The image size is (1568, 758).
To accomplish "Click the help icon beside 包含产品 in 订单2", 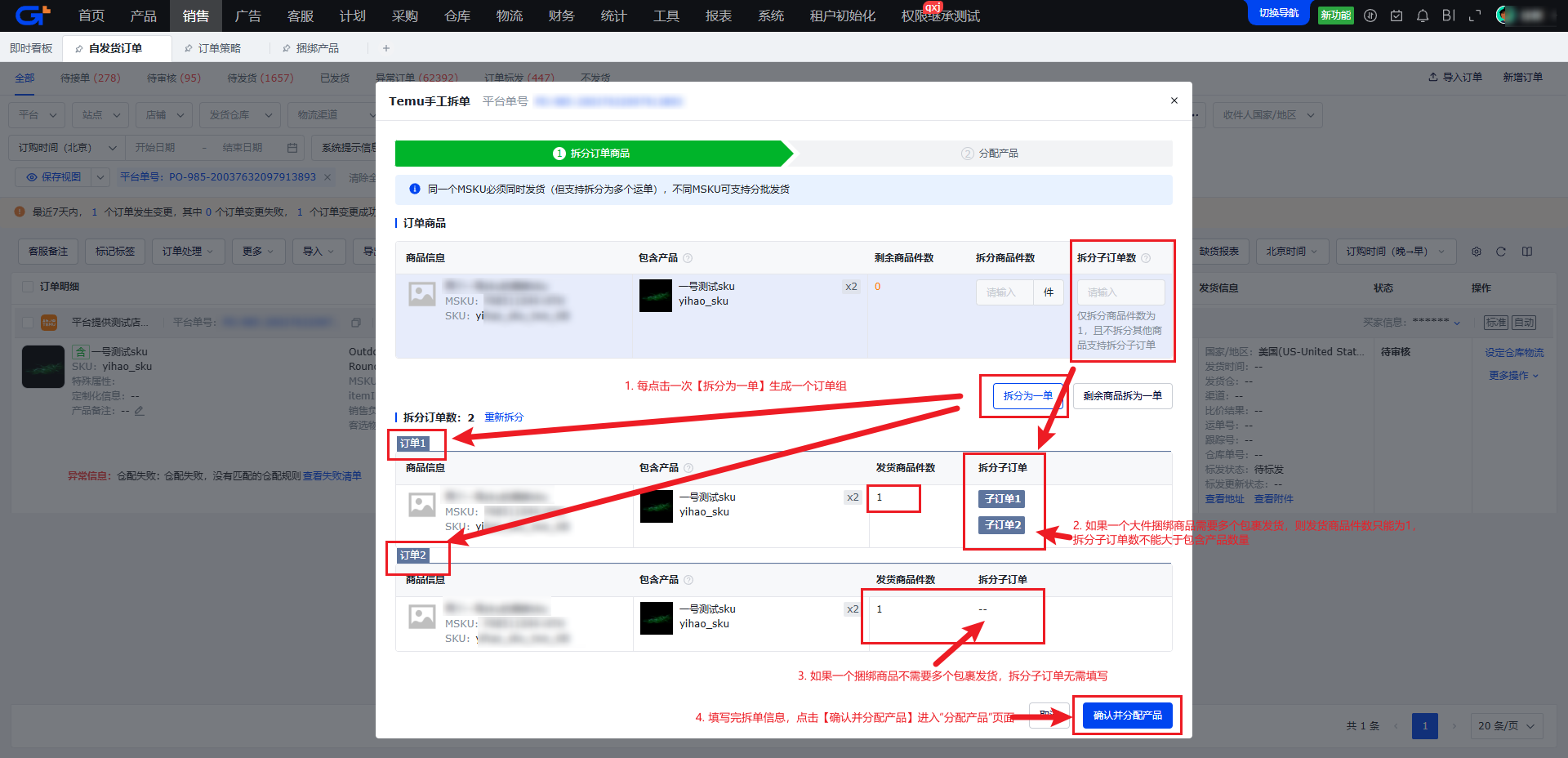I will click(688, 580).
